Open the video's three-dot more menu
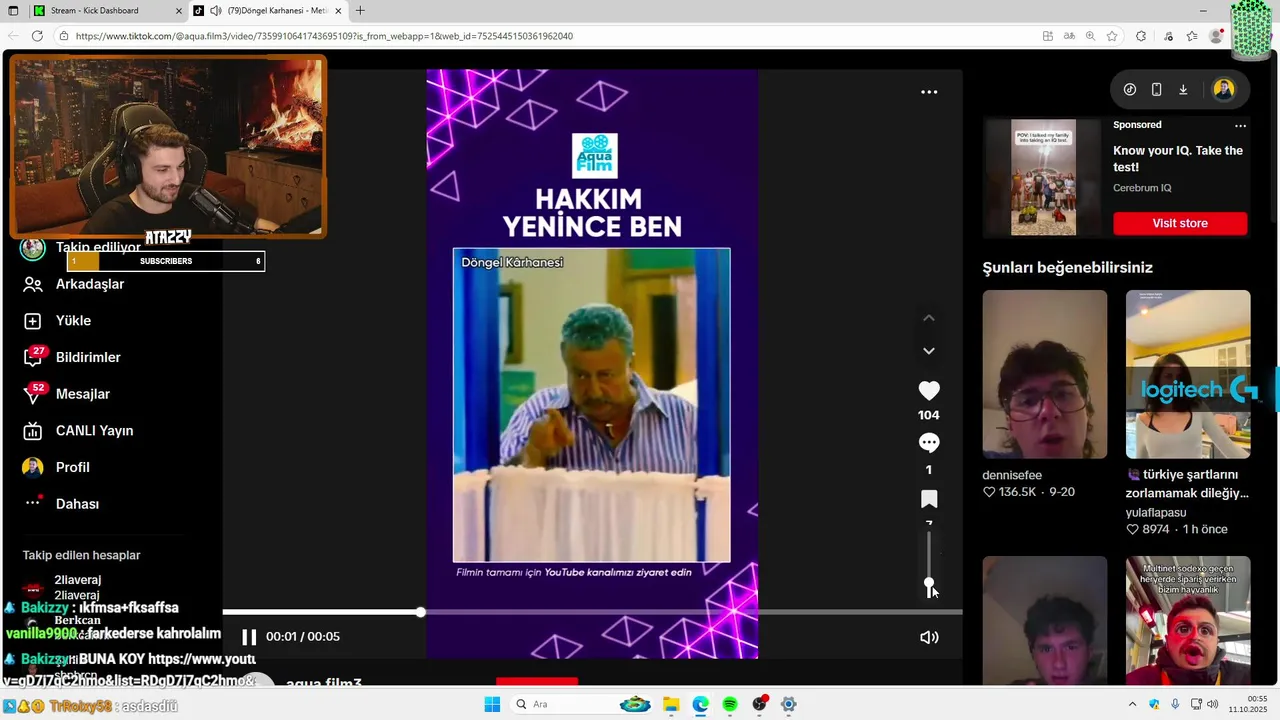 (929, 92)
